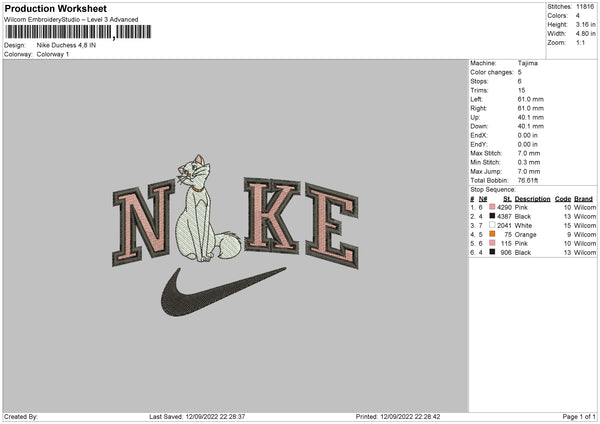Viewport: 600px width, 424px height.
Task: Click the Total Bobbin value 76.61ft
Action: (528, 180)
